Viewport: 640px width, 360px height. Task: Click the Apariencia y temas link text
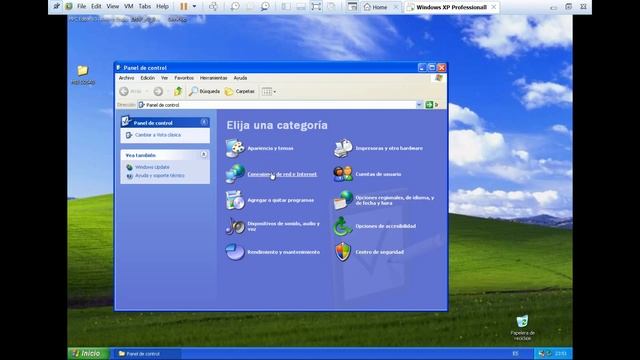(270, 148)
